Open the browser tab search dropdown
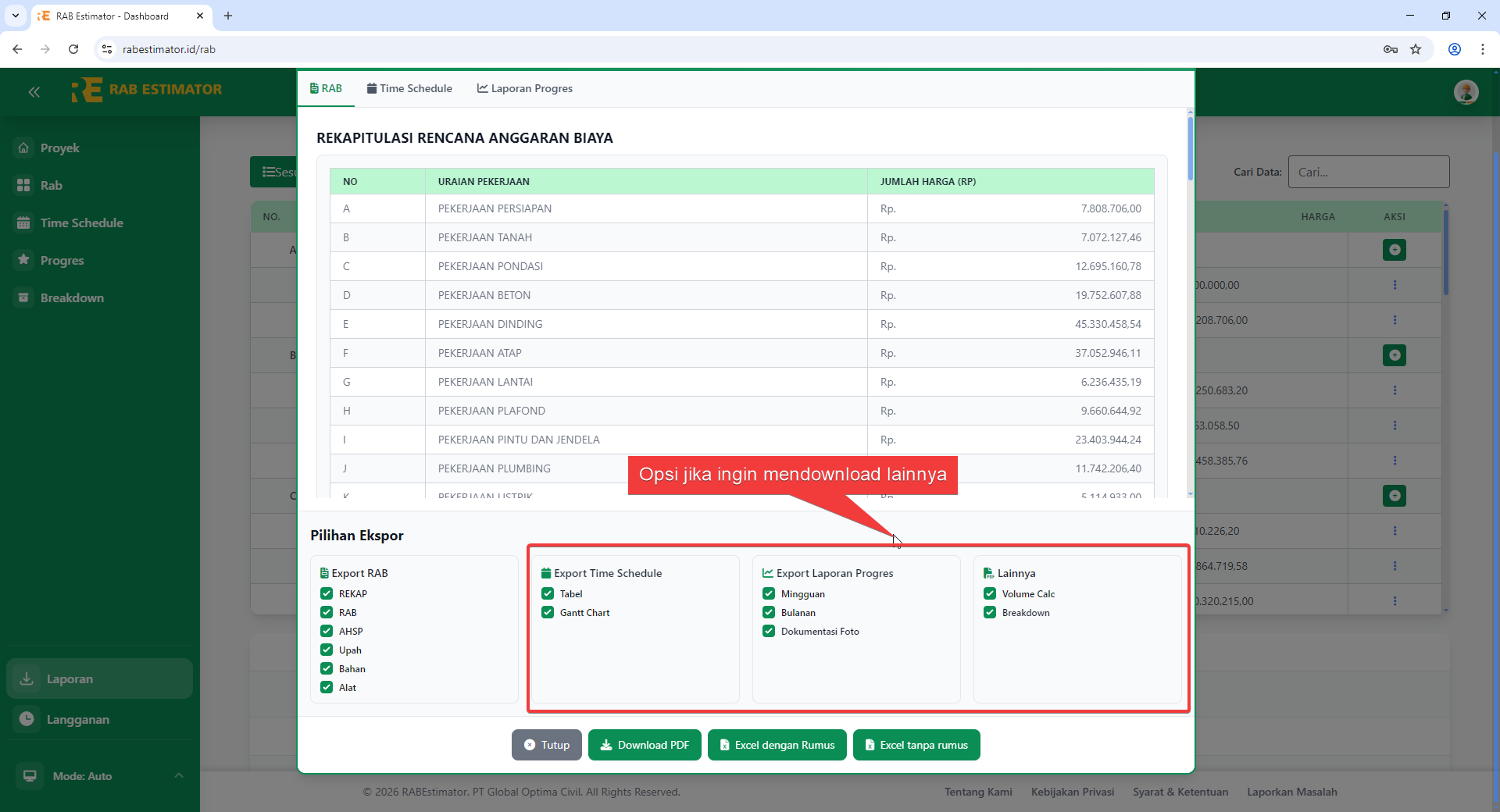The height and width of the screenshot is (812, 1500). coord(15,16)
